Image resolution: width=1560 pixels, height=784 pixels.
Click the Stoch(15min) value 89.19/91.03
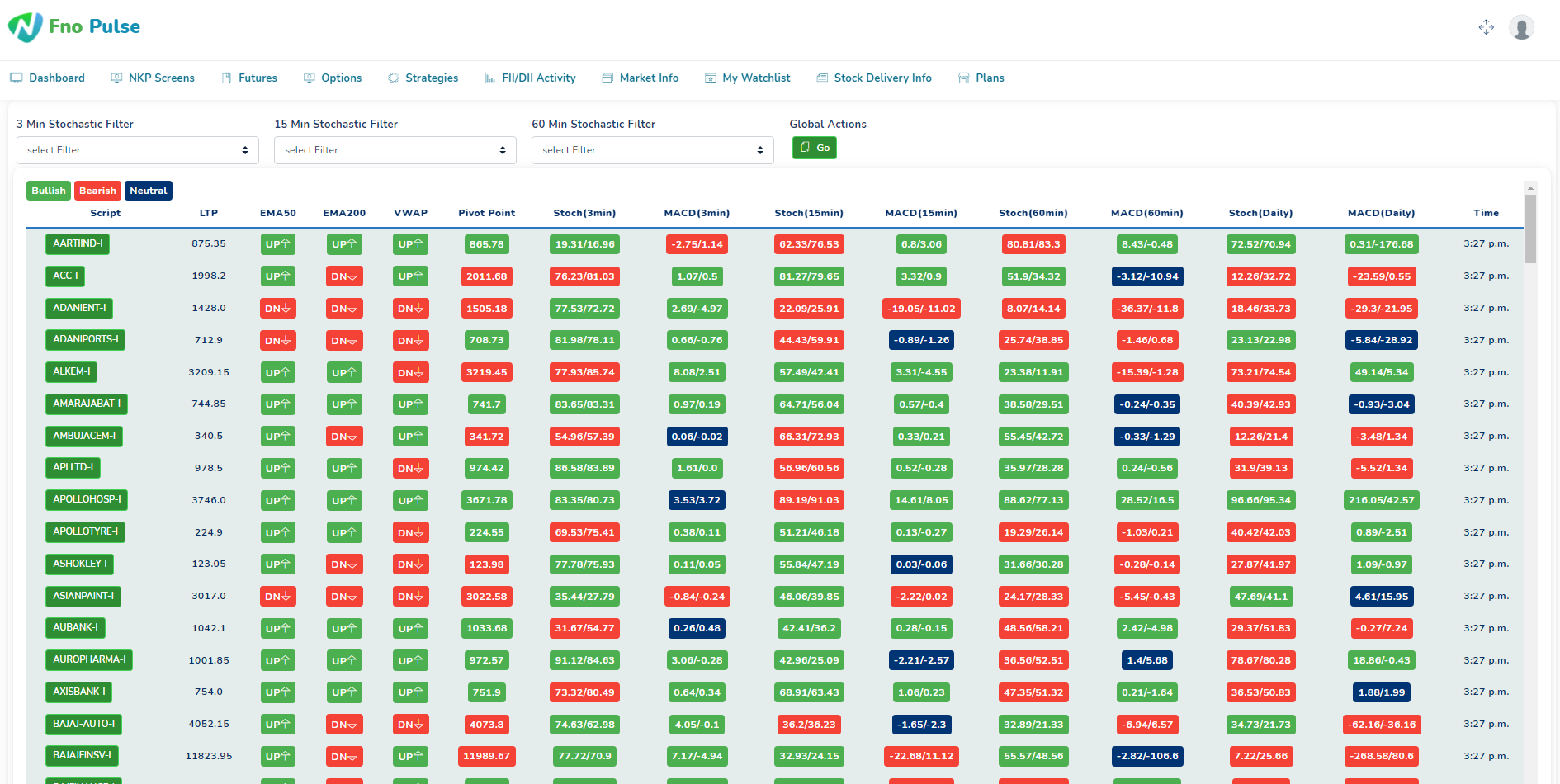(x=809, y=500)
